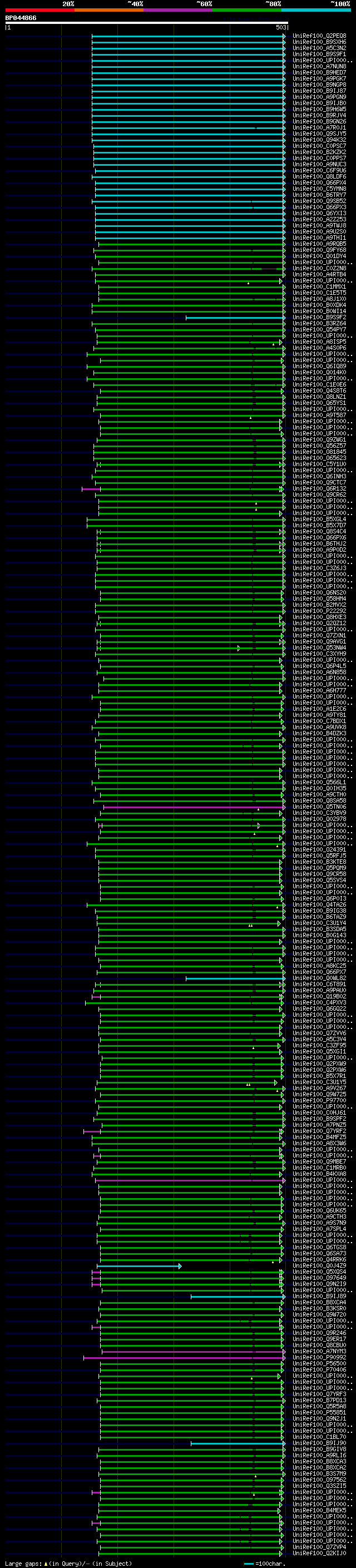Select label UniRef100_B0WI14
The image size is (356, 1568).
(319, 311)
